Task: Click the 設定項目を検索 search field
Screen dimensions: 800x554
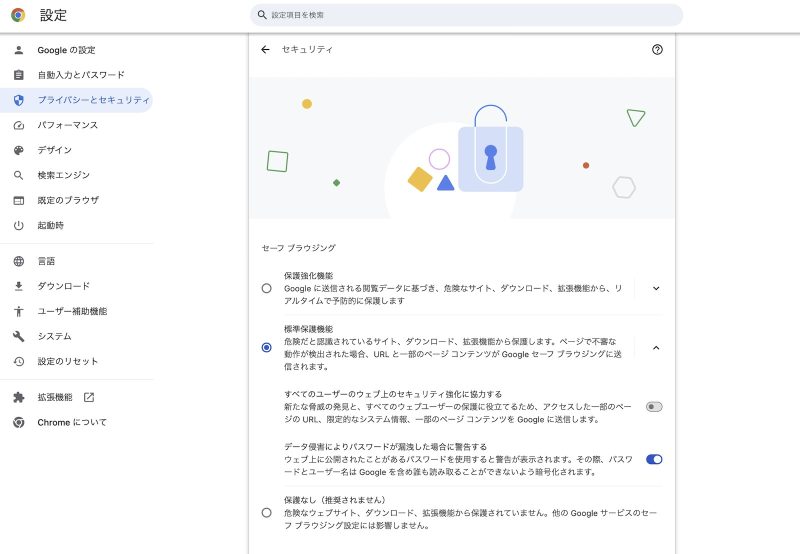Action: 466,15
